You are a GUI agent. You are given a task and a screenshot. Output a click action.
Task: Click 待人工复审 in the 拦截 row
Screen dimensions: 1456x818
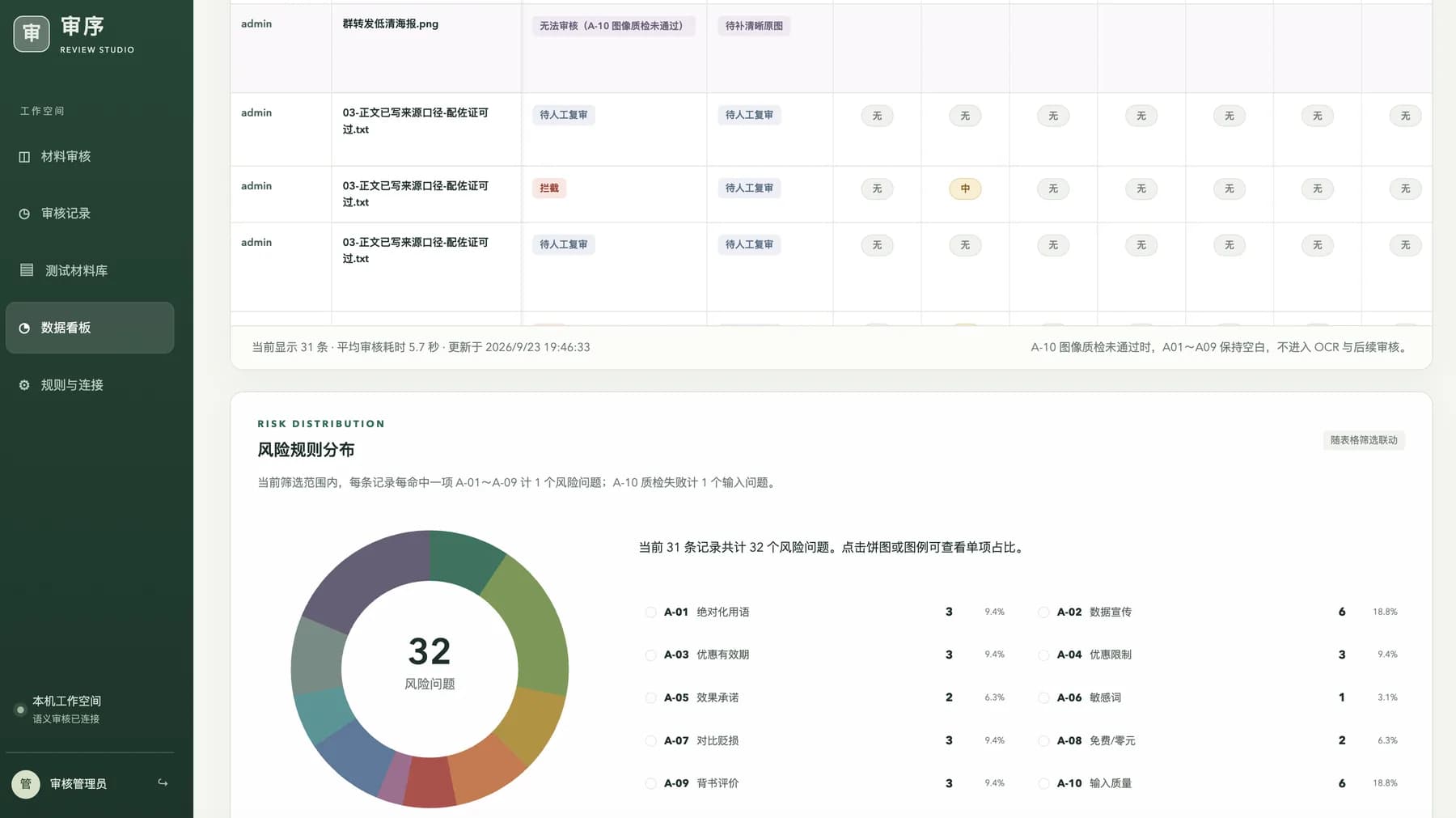click(x=749, y=189)
